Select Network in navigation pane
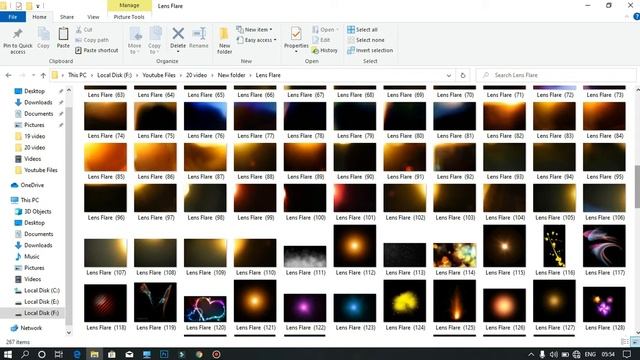Screen dimensions: 640x360 point(31,328)
